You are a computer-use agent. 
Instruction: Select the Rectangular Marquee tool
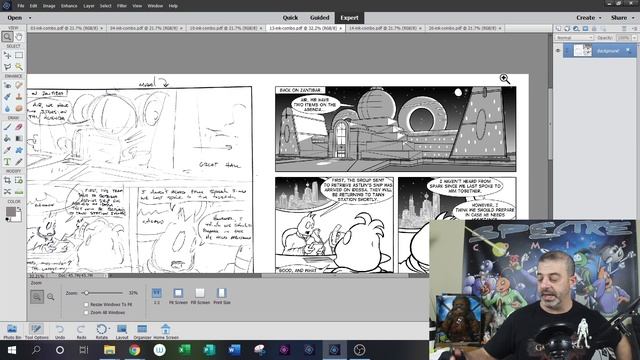pyautogui.click(x=19, y=55)
